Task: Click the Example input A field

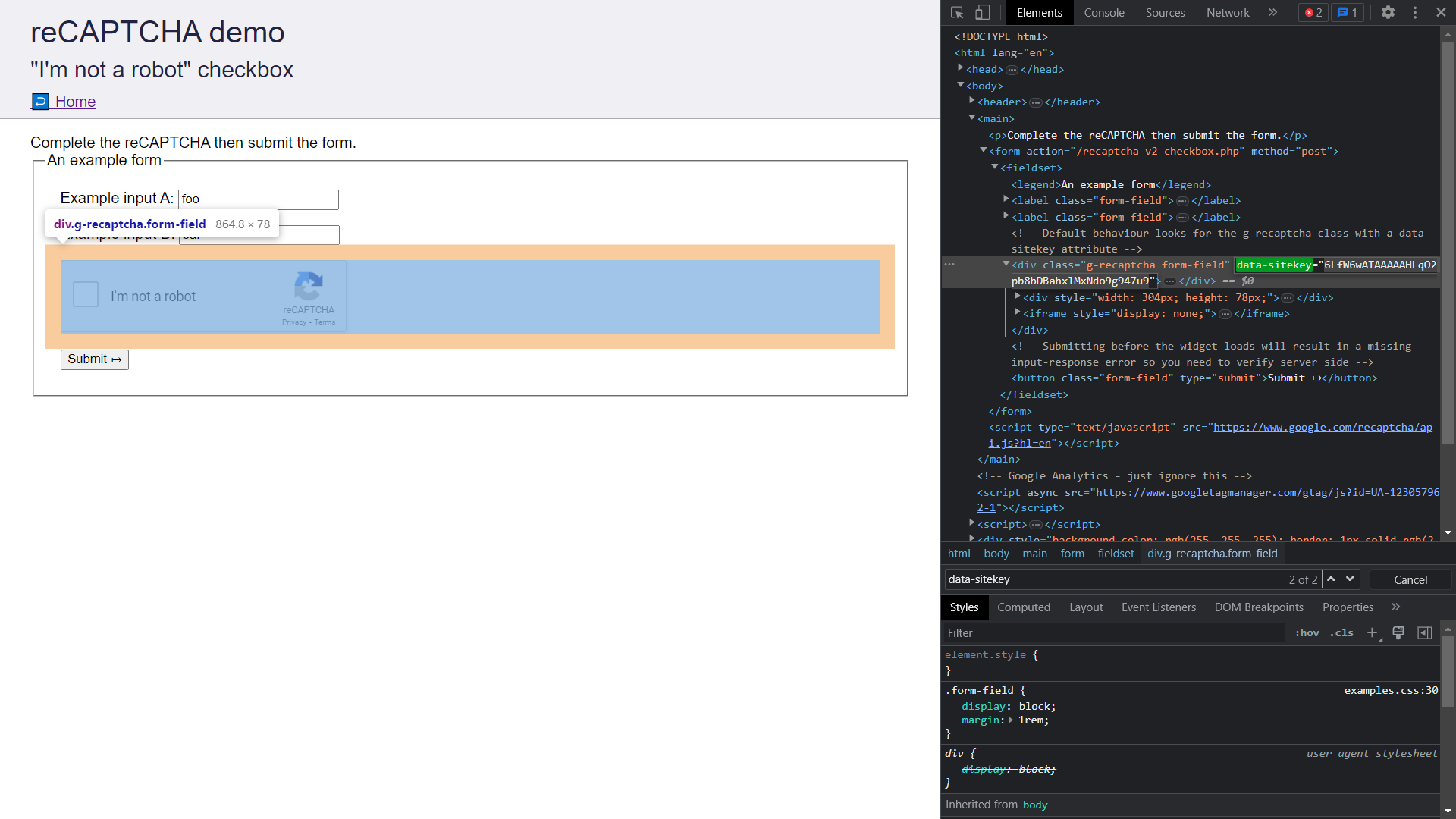Action: pyautogui.click(x=258, y=199)
